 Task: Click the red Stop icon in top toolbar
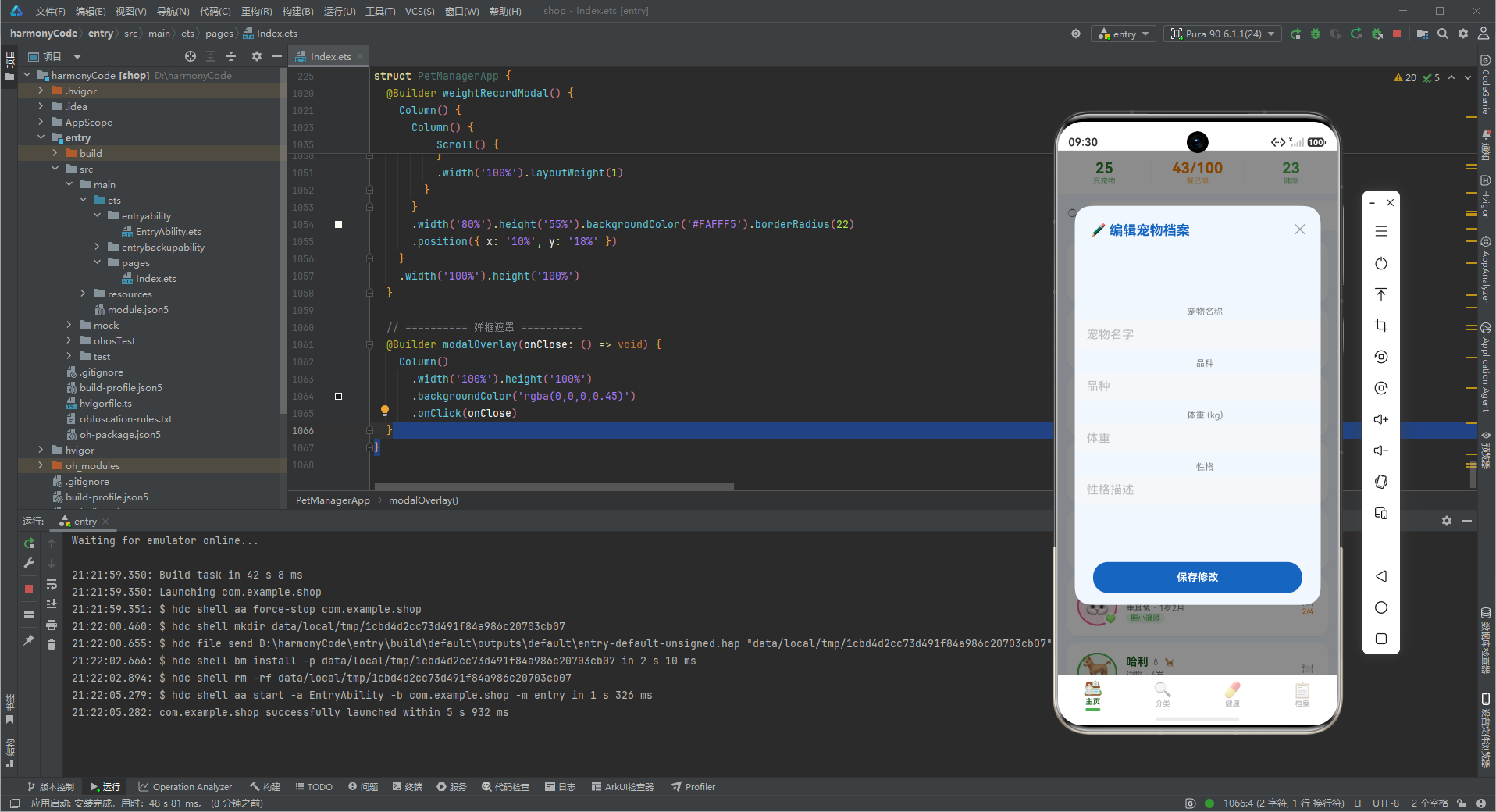1397,34
